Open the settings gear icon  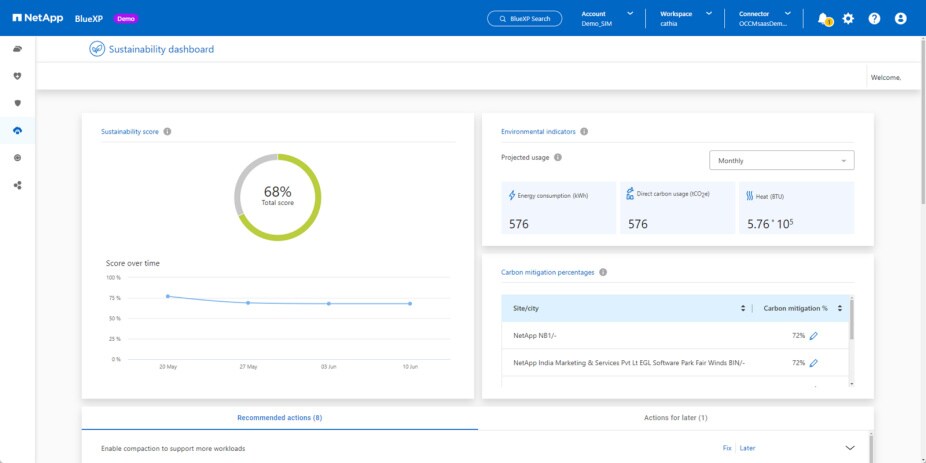point(848,18)
